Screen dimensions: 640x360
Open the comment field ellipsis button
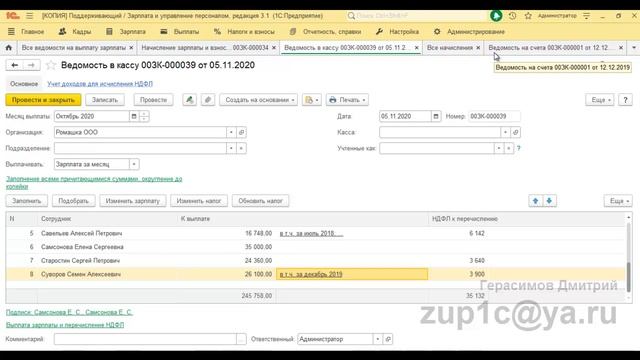point(241,339)
